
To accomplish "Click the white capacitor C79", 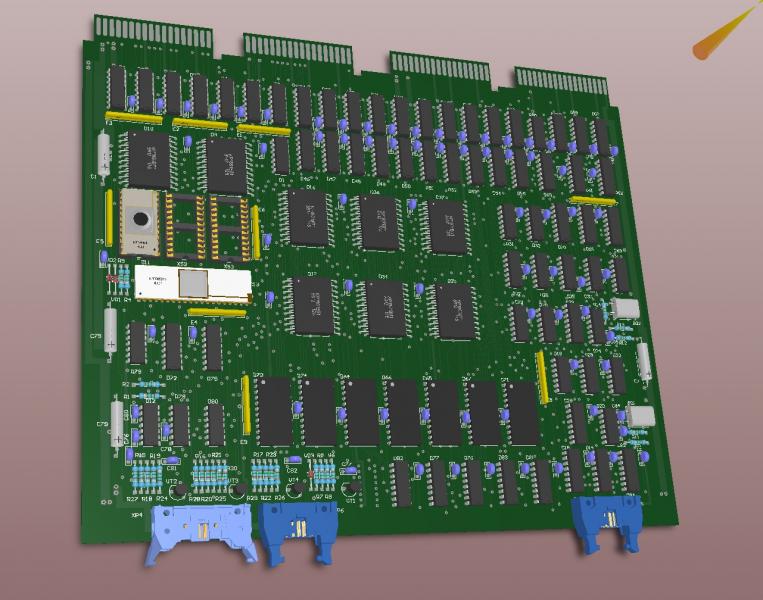I will tap(118, 422).
